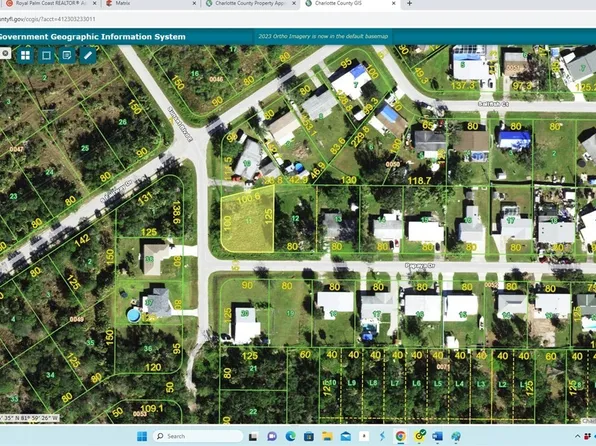The height and width of the screenshot is (446, 596).
Task: Click the '118.7' dimension label
Action: pyautogui.click(x=419, y=181)
